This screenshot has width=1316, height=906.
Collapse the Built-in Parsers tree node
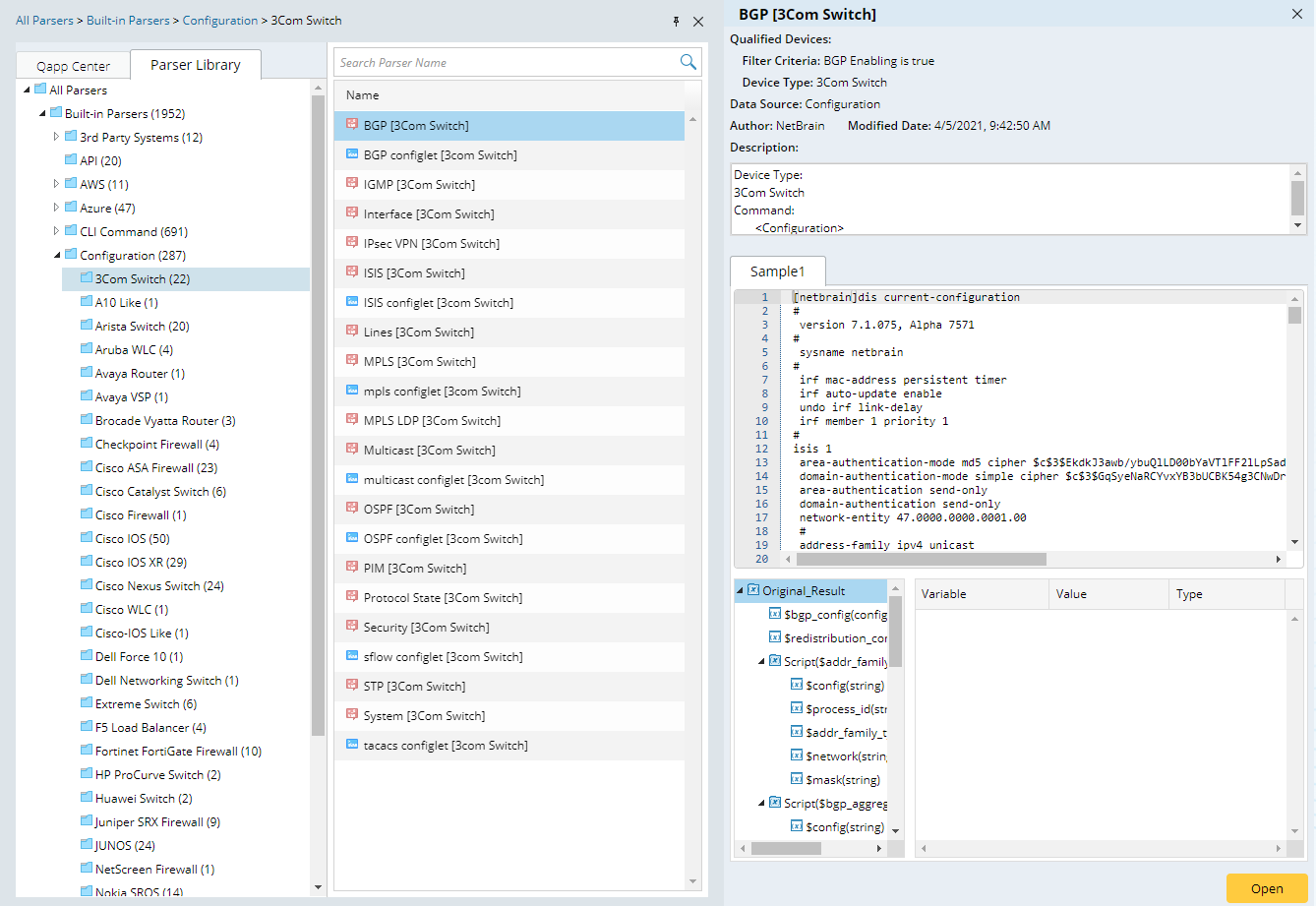(x=40, y=112)
